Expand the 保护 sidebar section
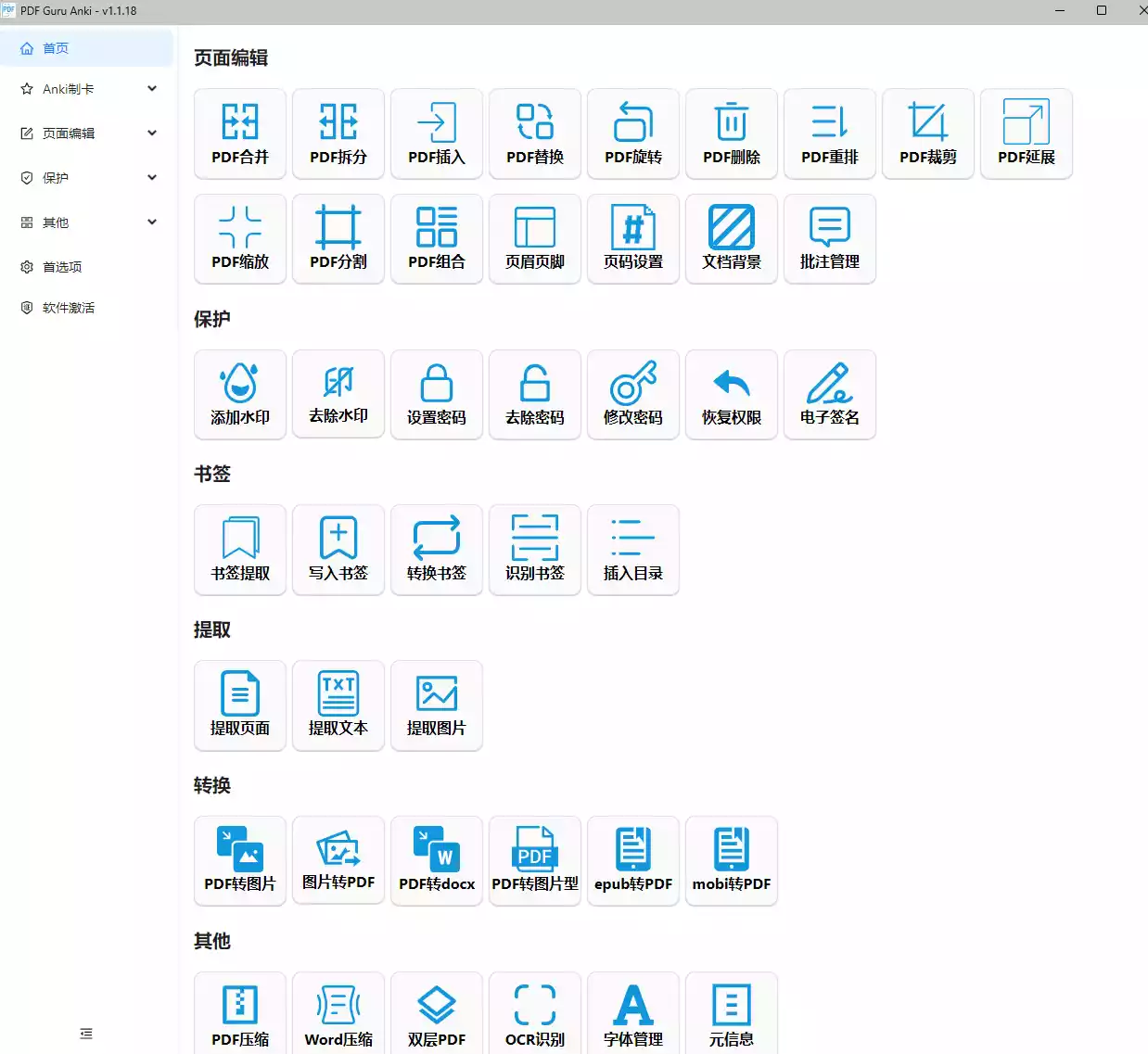Screen dimensions: 1148x1054 [87, 178]
